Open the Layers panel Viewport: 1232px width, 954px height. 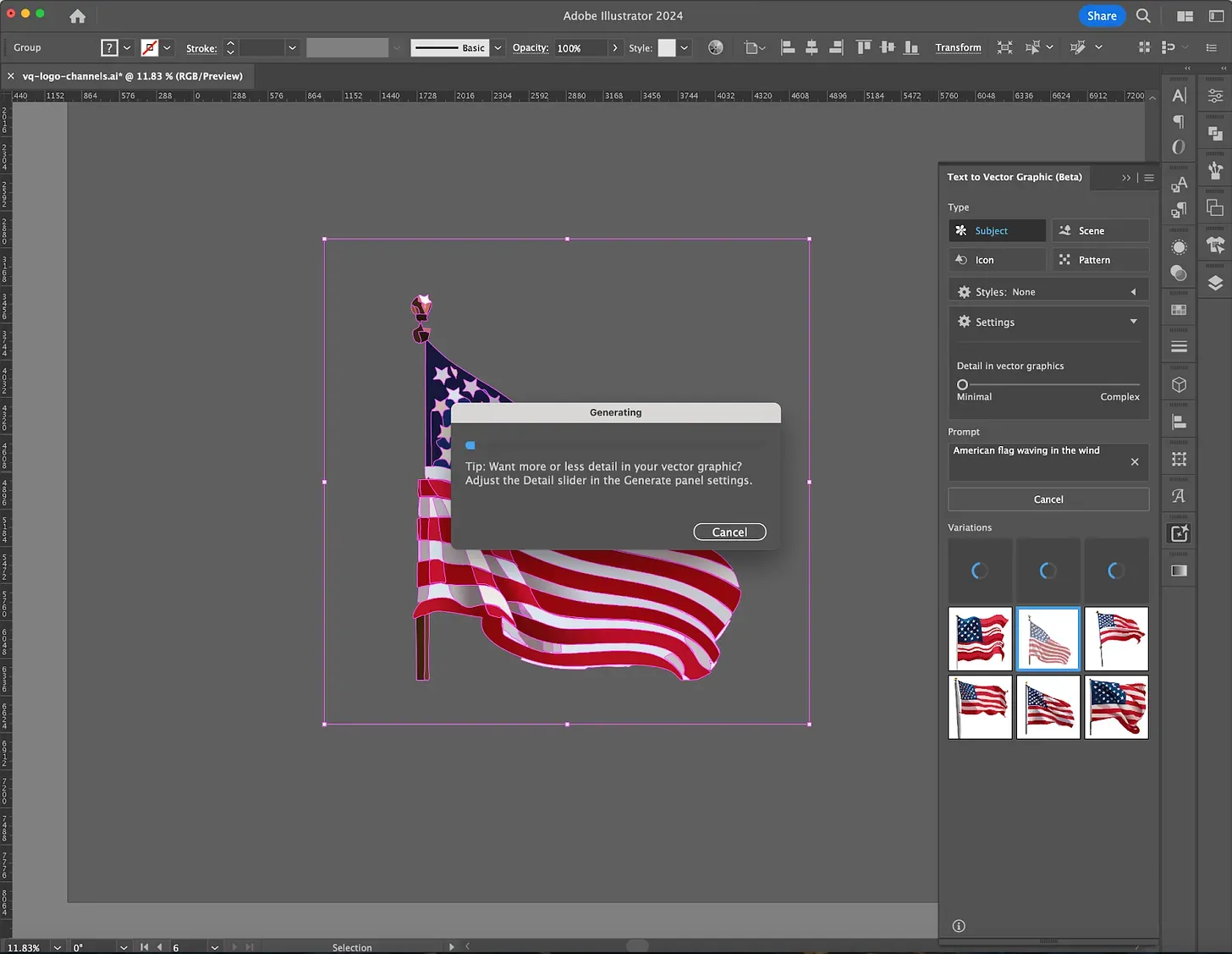point(1215,284)
